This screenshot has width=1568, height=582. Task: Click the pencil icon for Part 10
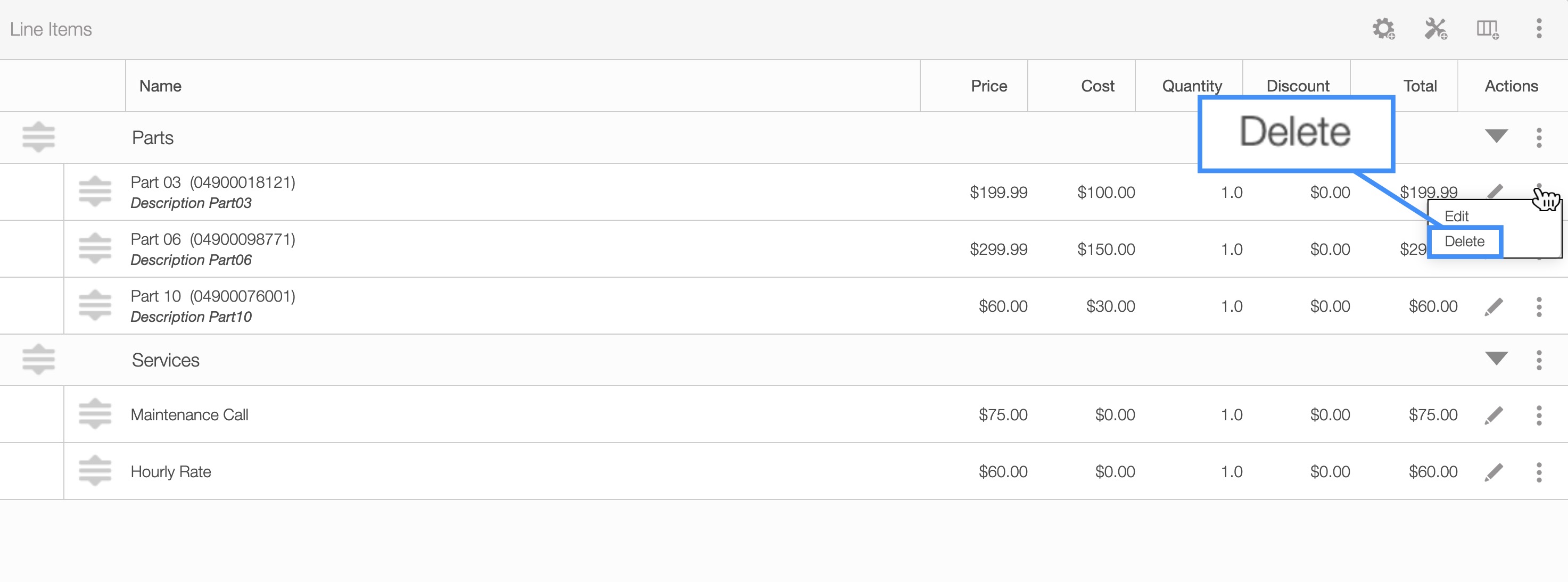pos(1493,306)
